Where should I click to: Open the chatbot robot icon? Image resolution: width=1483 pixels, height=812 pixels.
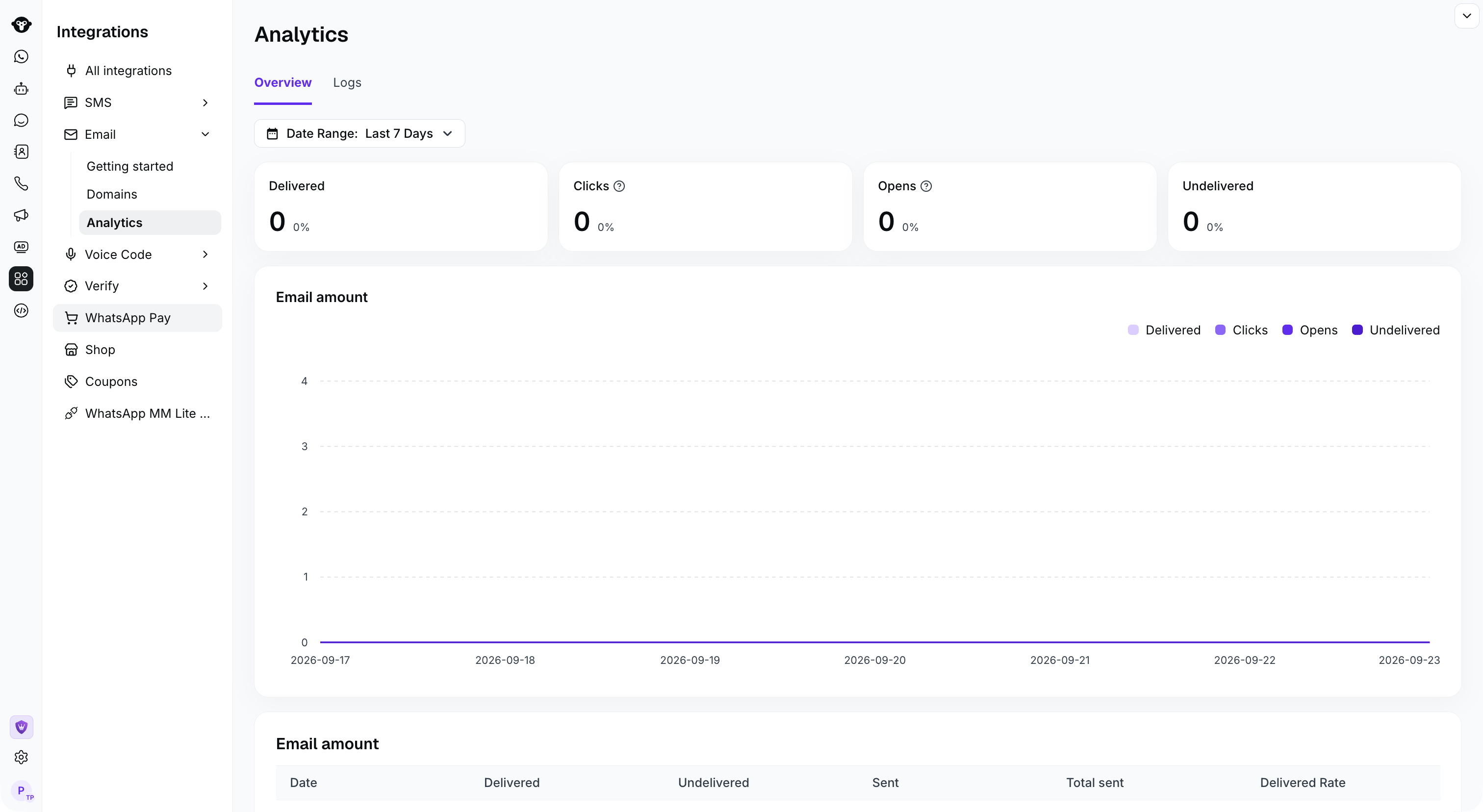[x=21, y=89]
